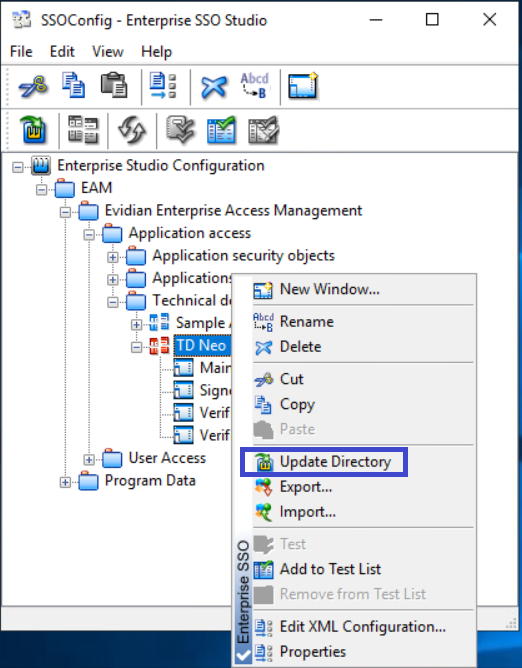Click the Paste clipboard toolbar icon
Screen dimensions: 522x668
coord(114,86)
